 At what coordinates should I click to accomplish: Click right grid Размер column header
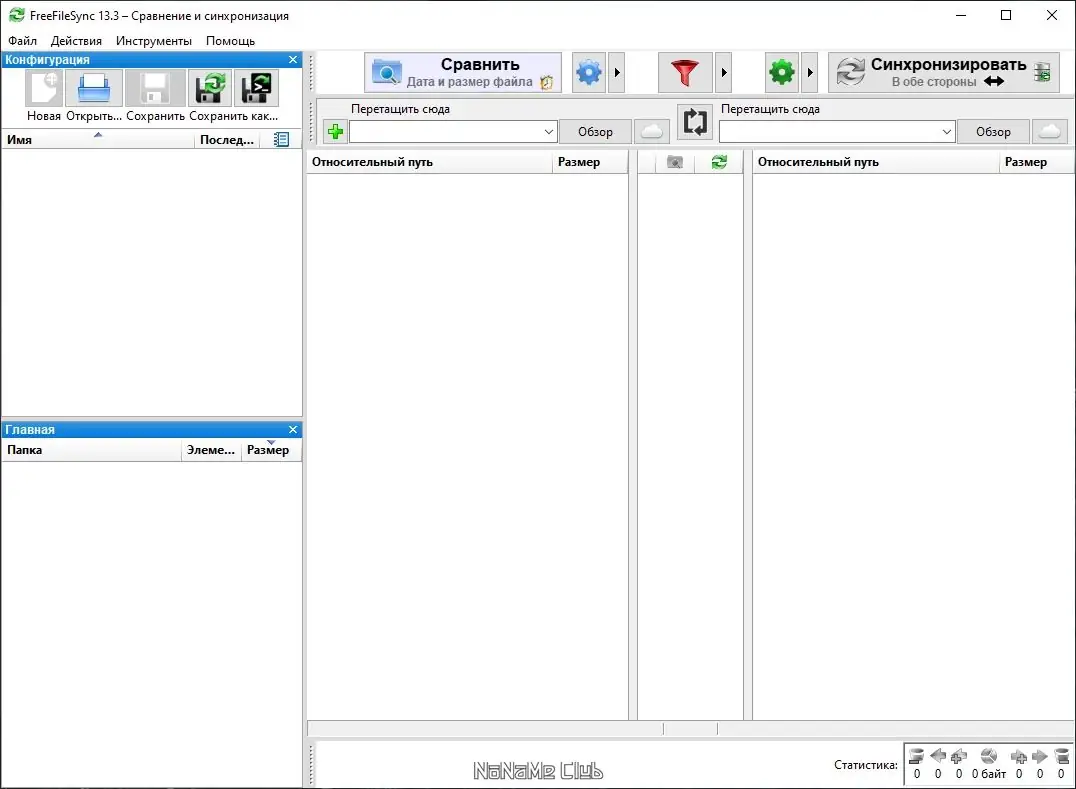click(x=1036, y=162)
